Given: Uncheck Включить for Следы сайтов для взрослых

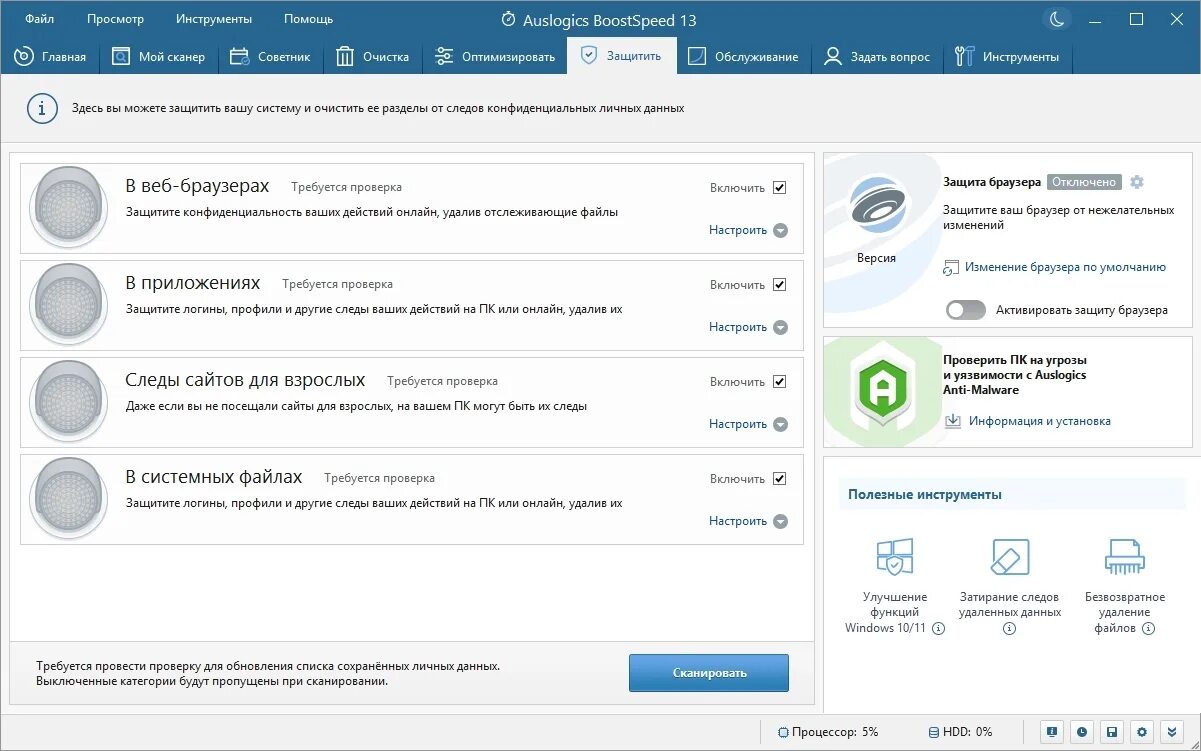Looking at the screenshot, I should [x=780, y=382].
